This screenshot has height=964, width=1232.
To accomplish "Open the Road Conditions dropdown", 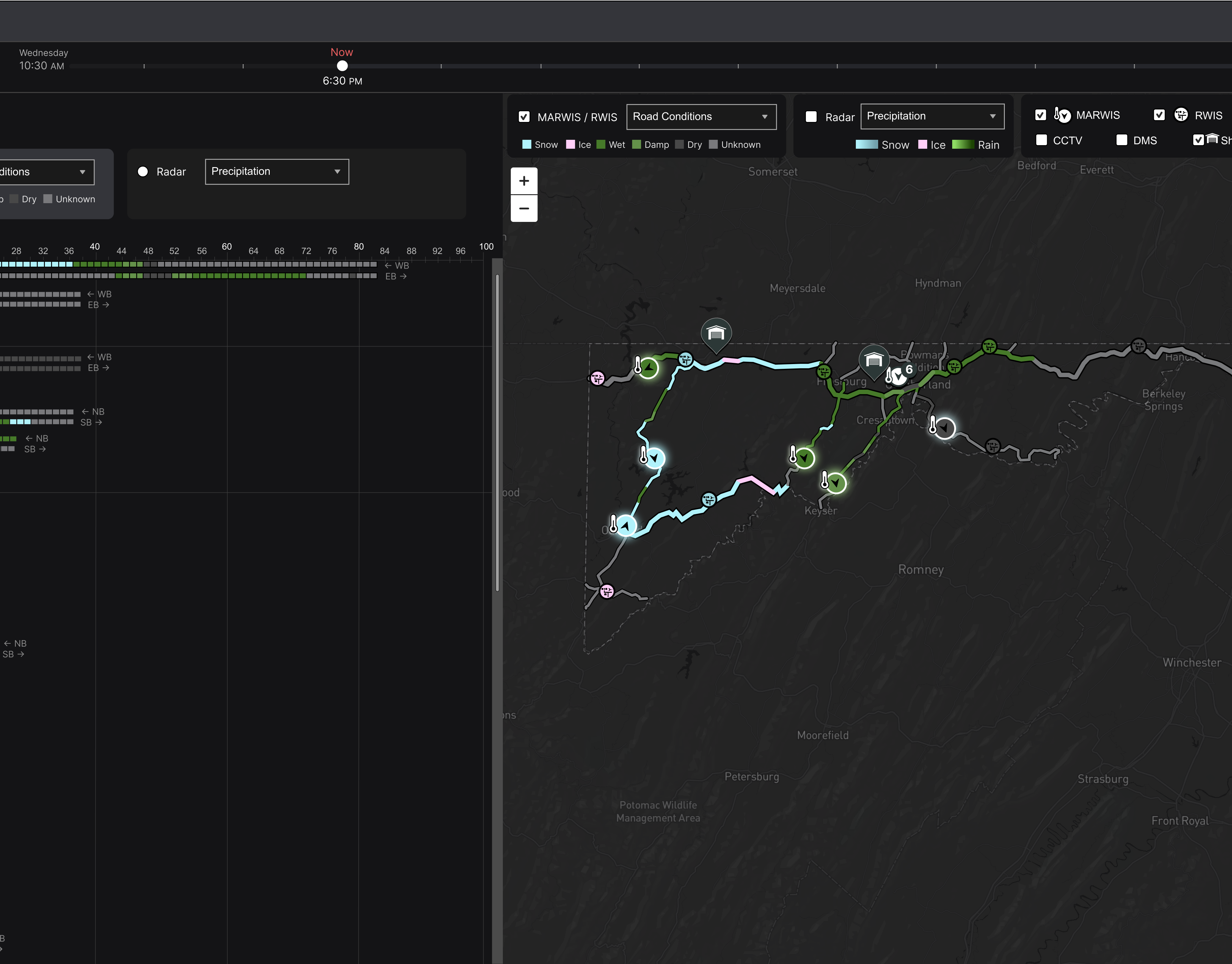I will (701, 117).
